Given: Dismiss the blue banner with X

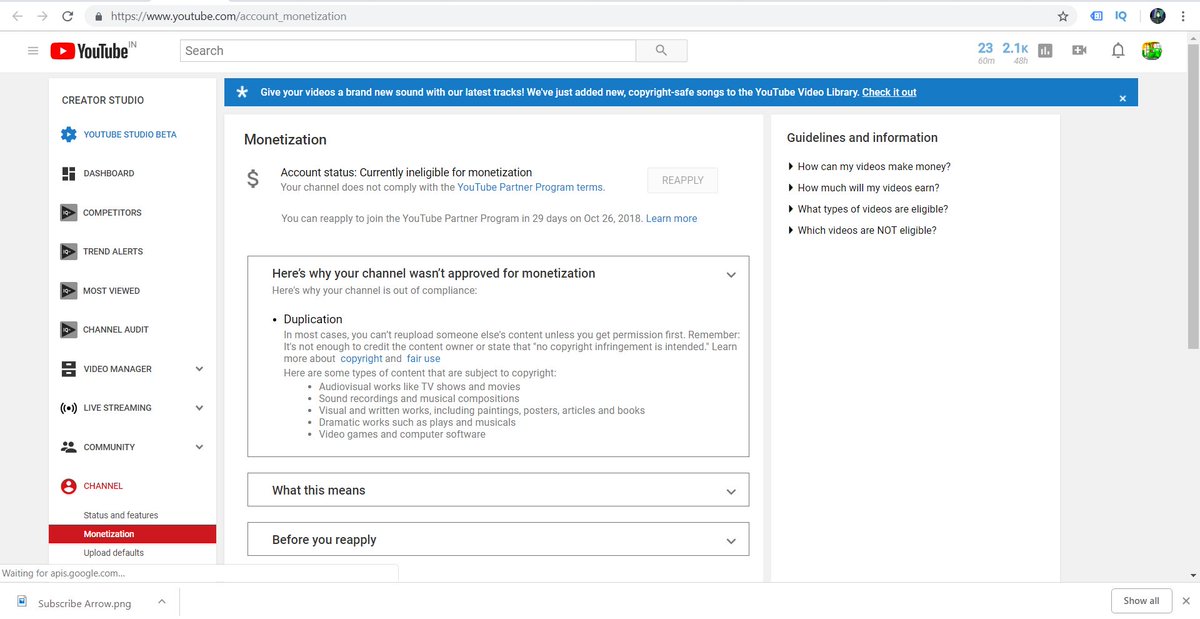Looking at the screenshot, I should (x=1122, y=98).
